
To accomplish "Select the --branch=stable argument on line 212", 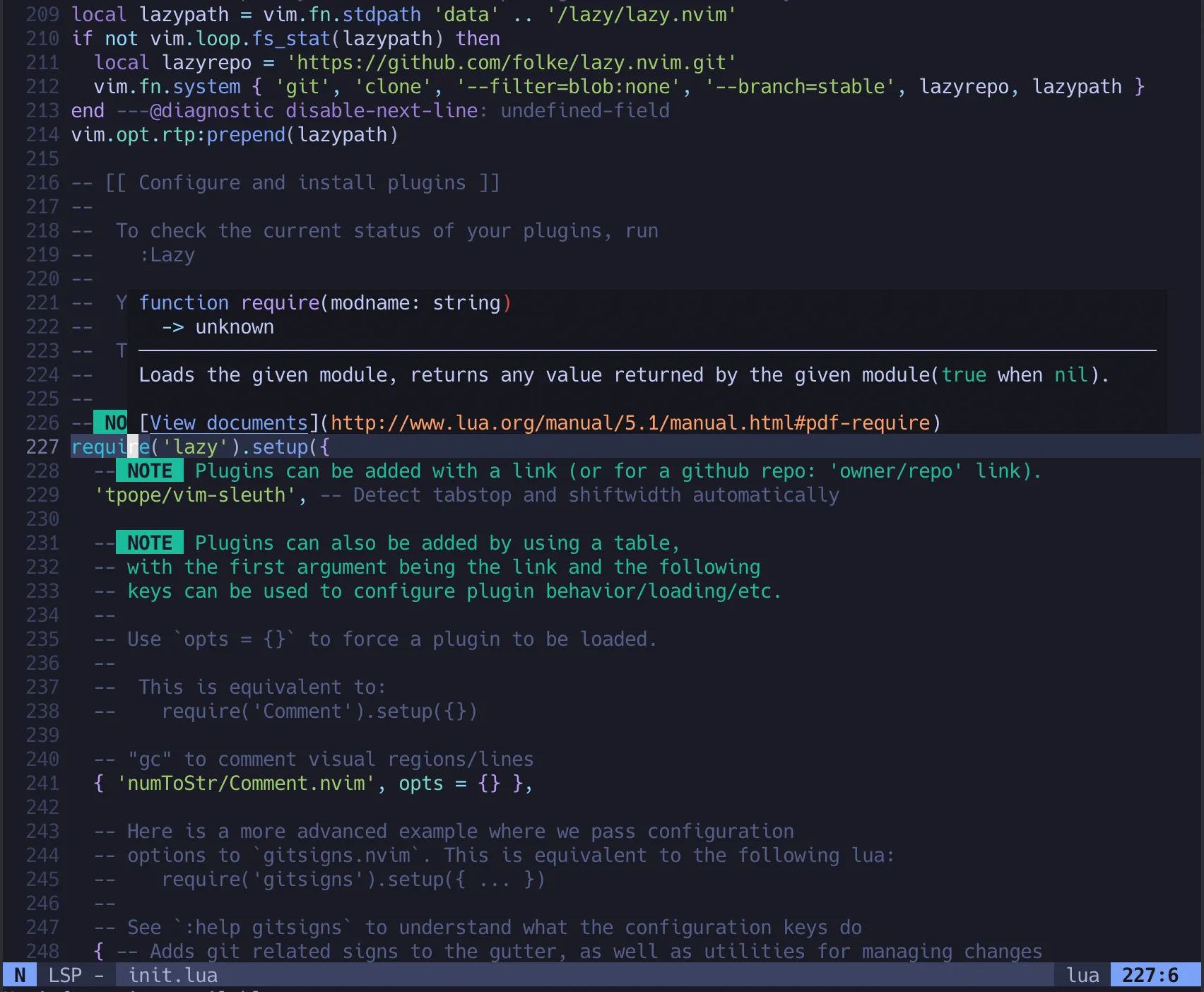I will tap(796, 86).
